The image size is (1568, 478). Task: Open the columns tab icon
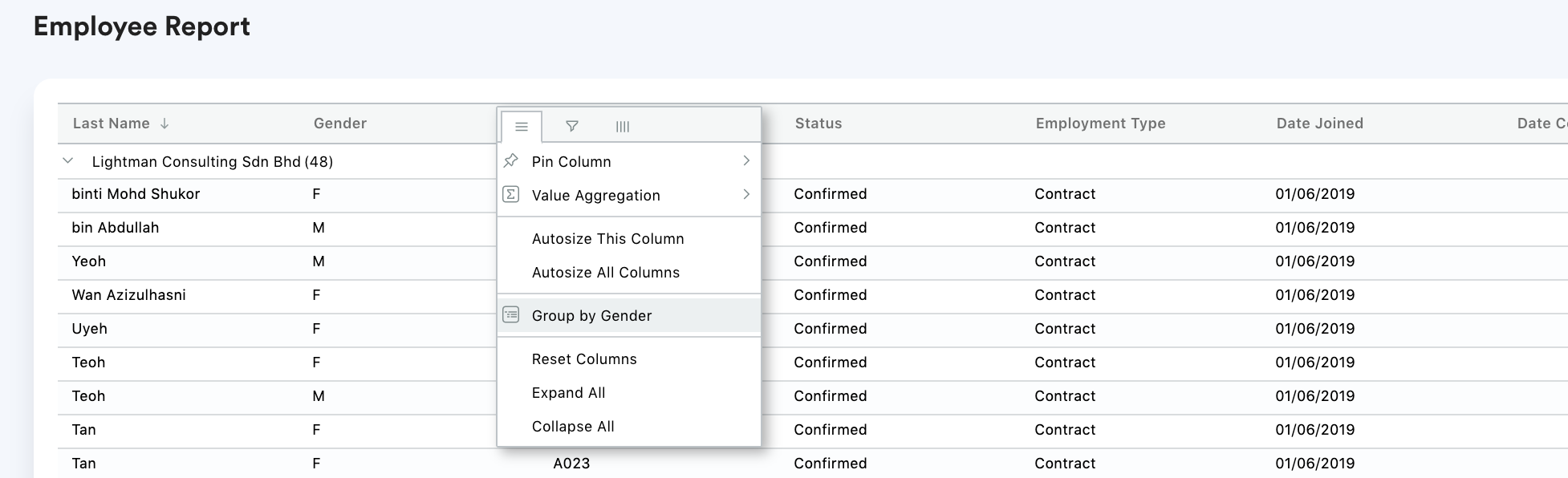tap(623, 127)
